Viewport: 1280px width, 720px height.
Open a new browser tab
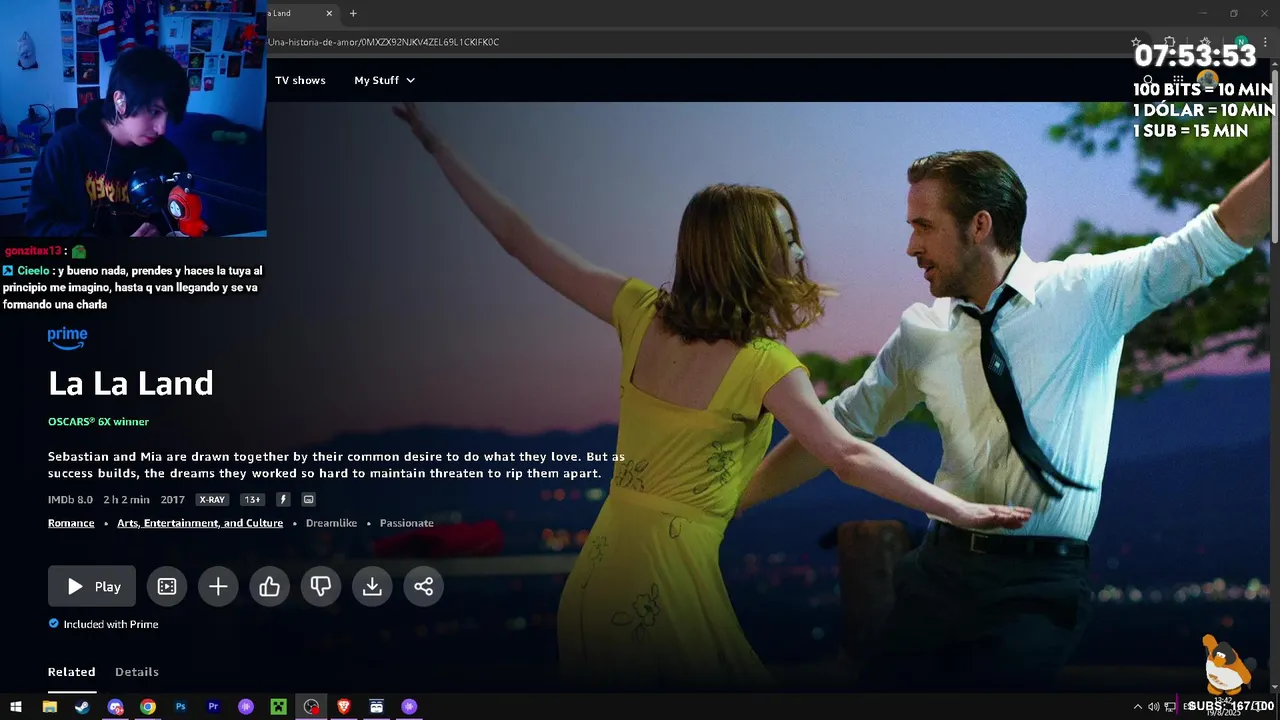353,13
